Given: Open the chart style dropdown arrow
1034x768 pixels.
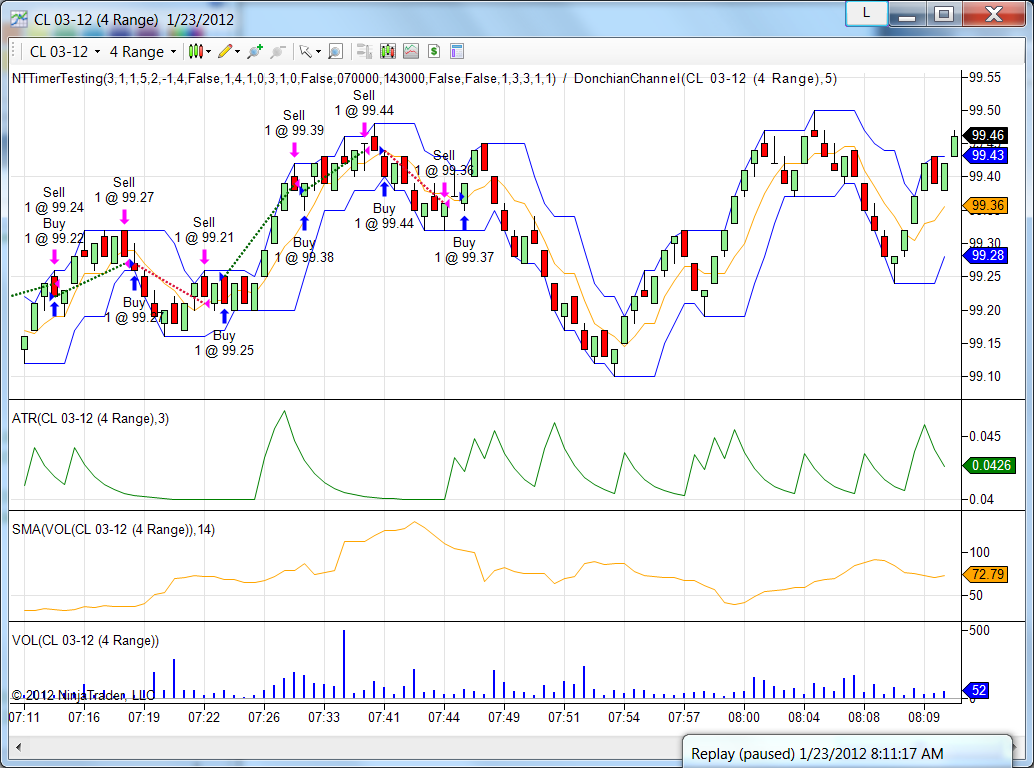Looking at the screenshot, I should tap(208, 51).
